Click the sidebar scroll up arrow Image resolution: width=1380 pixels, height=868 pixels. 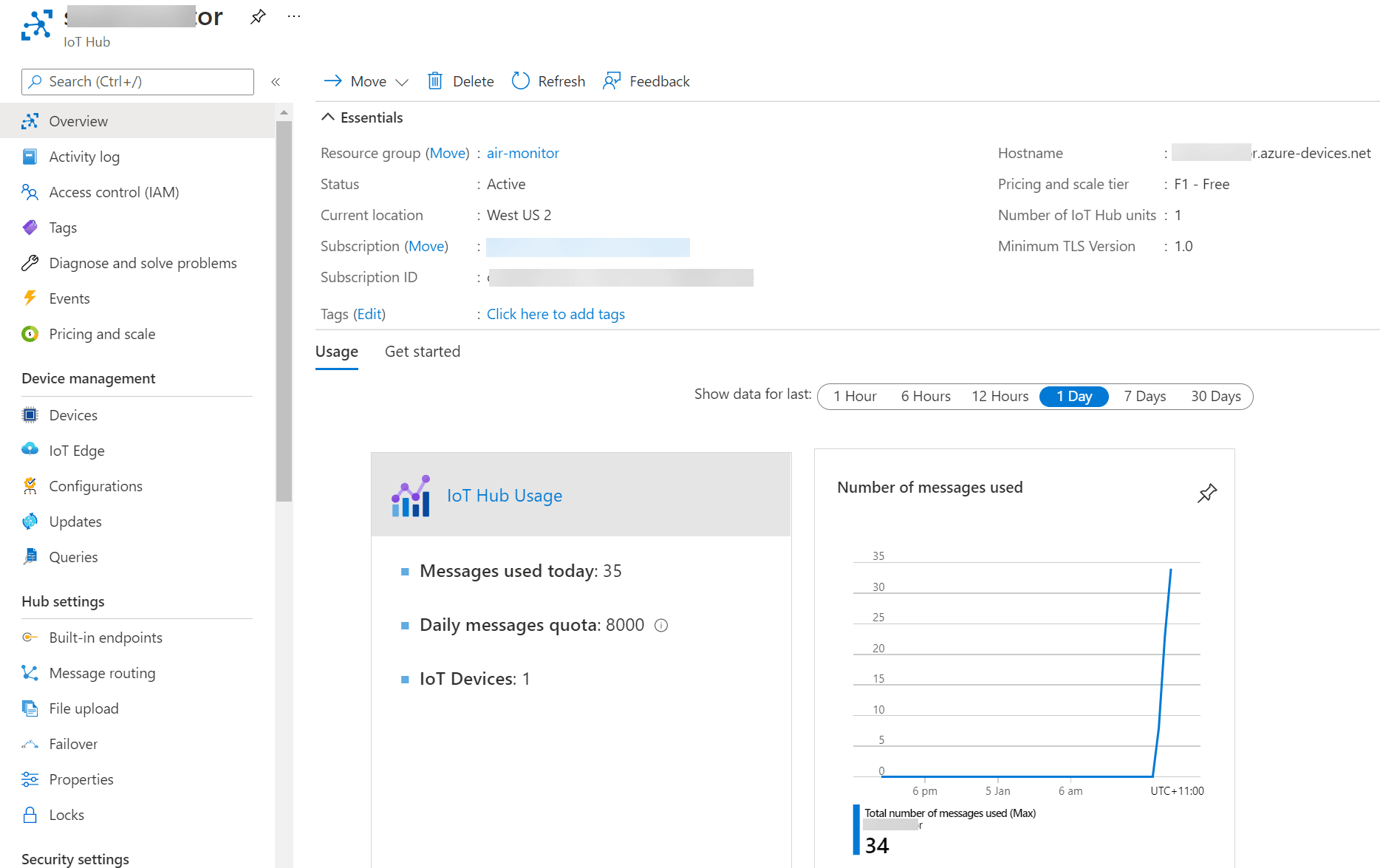(284, 112)
